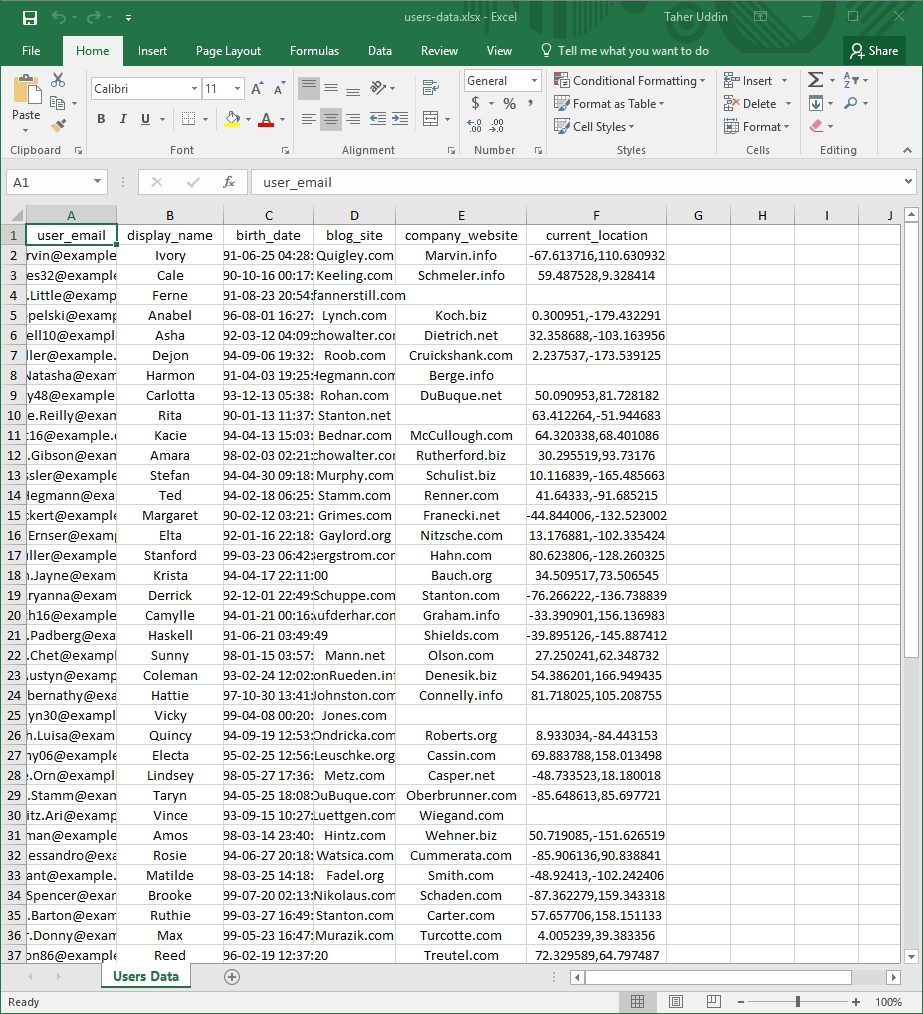923x1014 pixels.
Task: Apply accounting dollar number format
Action: pyautogui.click(x=475, y=103)
